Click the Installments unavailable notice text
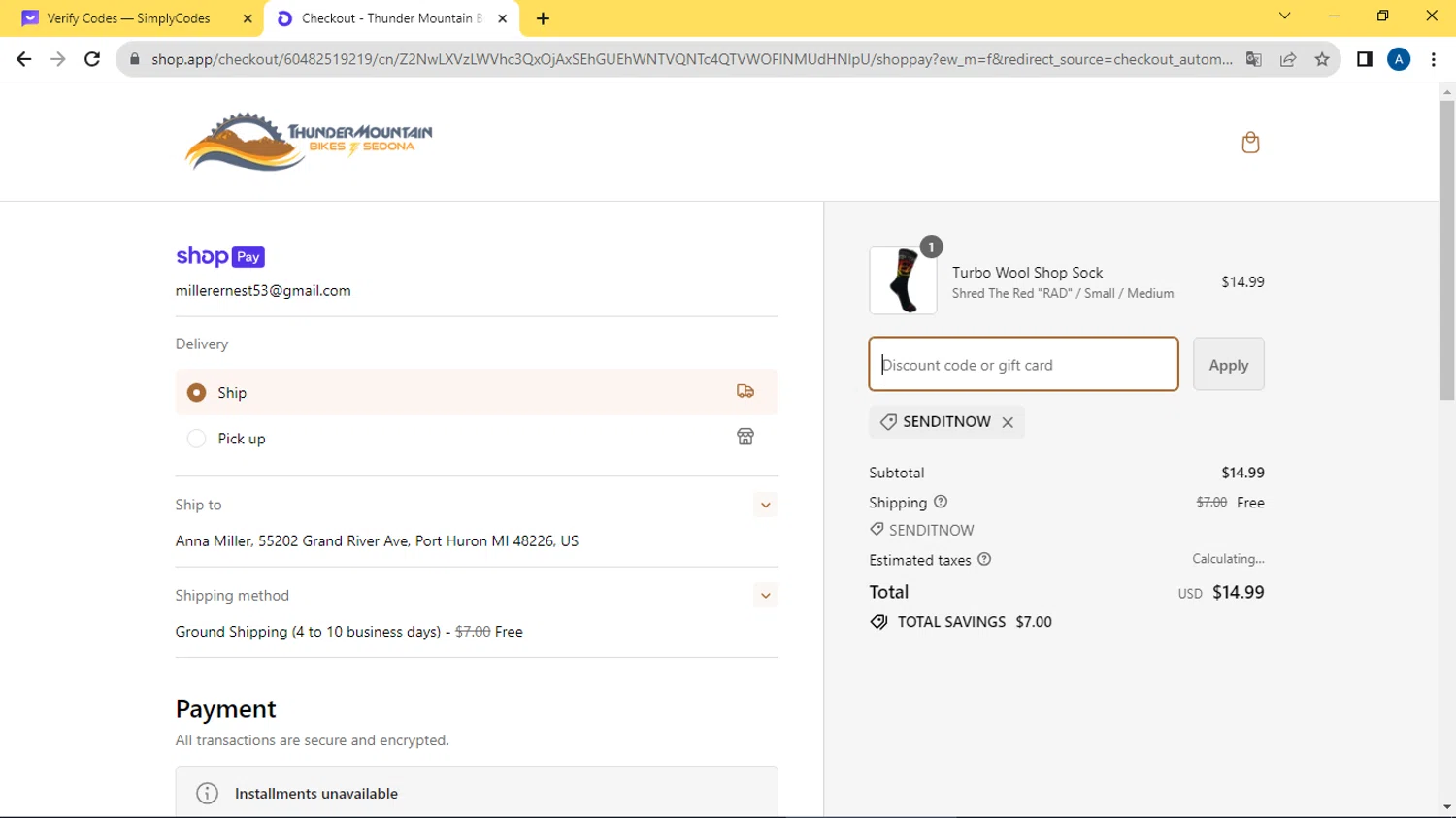1456x818 pixels. (x=316, y=793)
